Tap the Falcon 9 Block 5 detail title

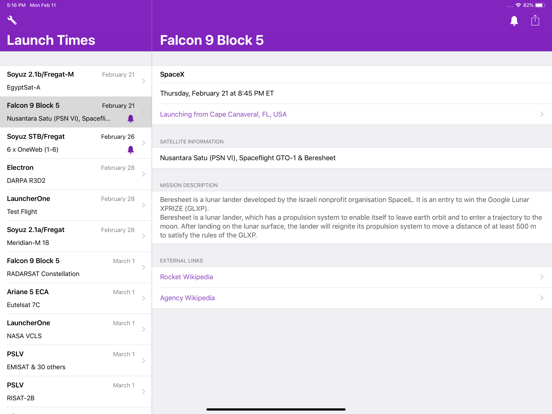(212, 40)
